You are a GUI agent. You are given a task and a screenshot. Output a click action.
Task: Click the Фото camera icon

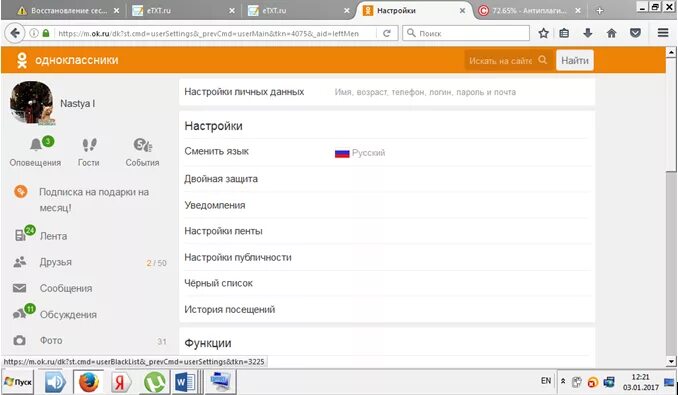(x=19, y=340)
